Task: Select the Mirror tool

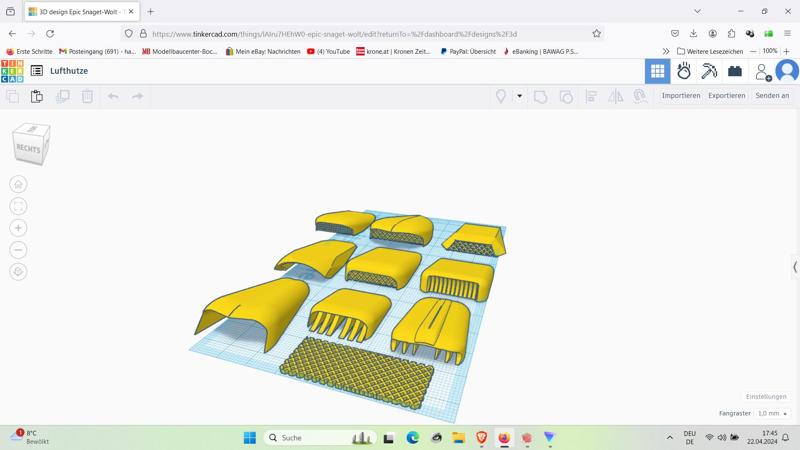Action: [616, 96]
